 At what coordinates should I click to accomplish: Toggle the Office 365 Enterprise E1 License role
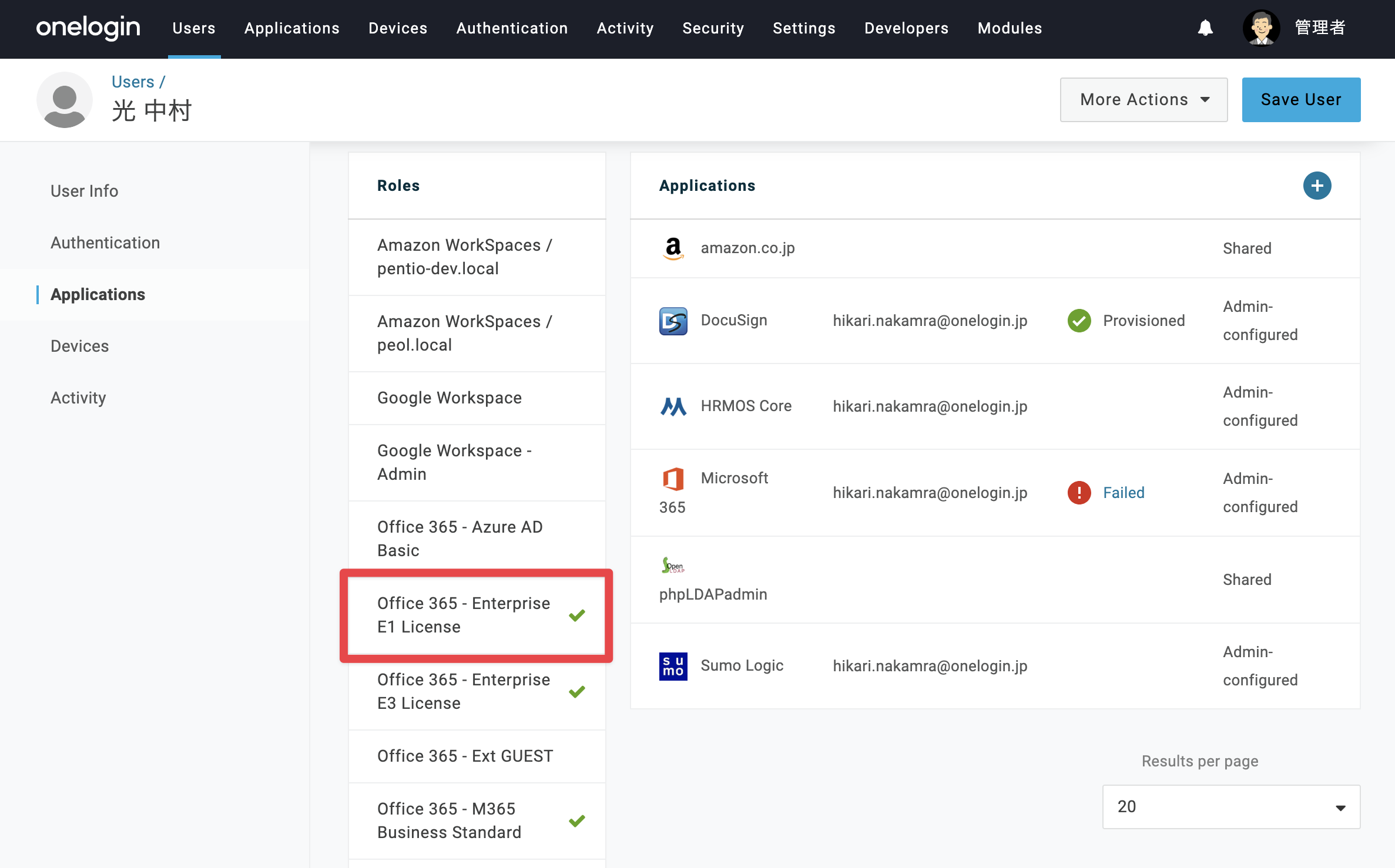477,615
